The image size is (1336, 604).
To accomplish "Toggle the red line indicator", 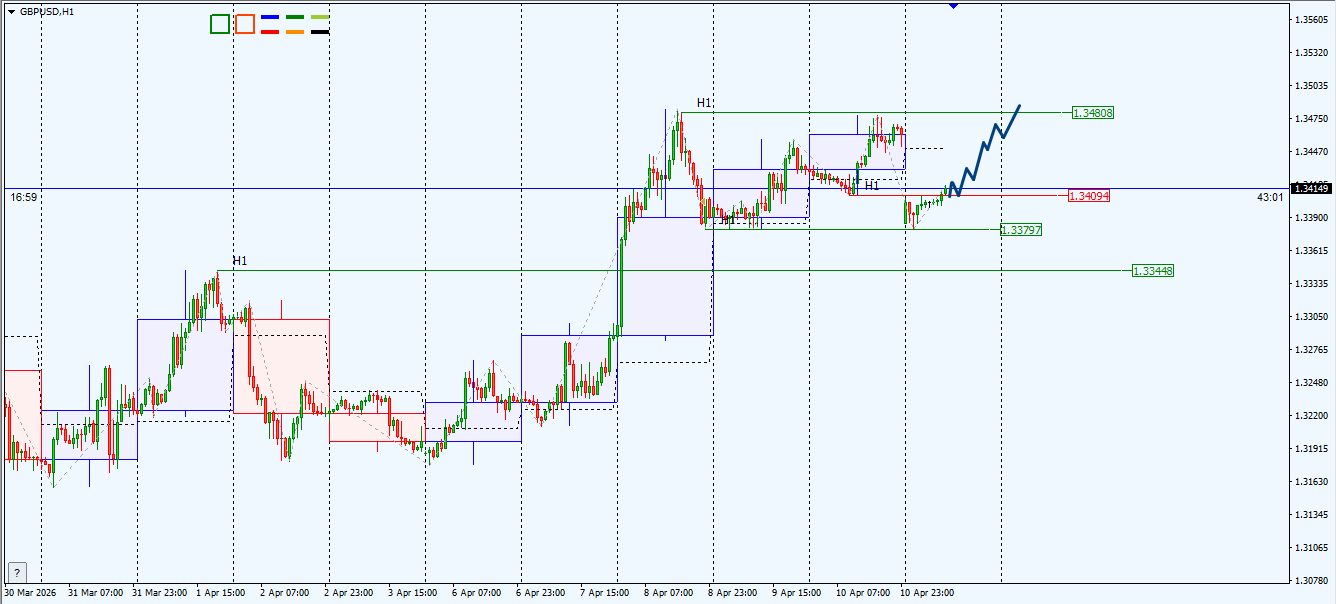I will coord(270,32).
